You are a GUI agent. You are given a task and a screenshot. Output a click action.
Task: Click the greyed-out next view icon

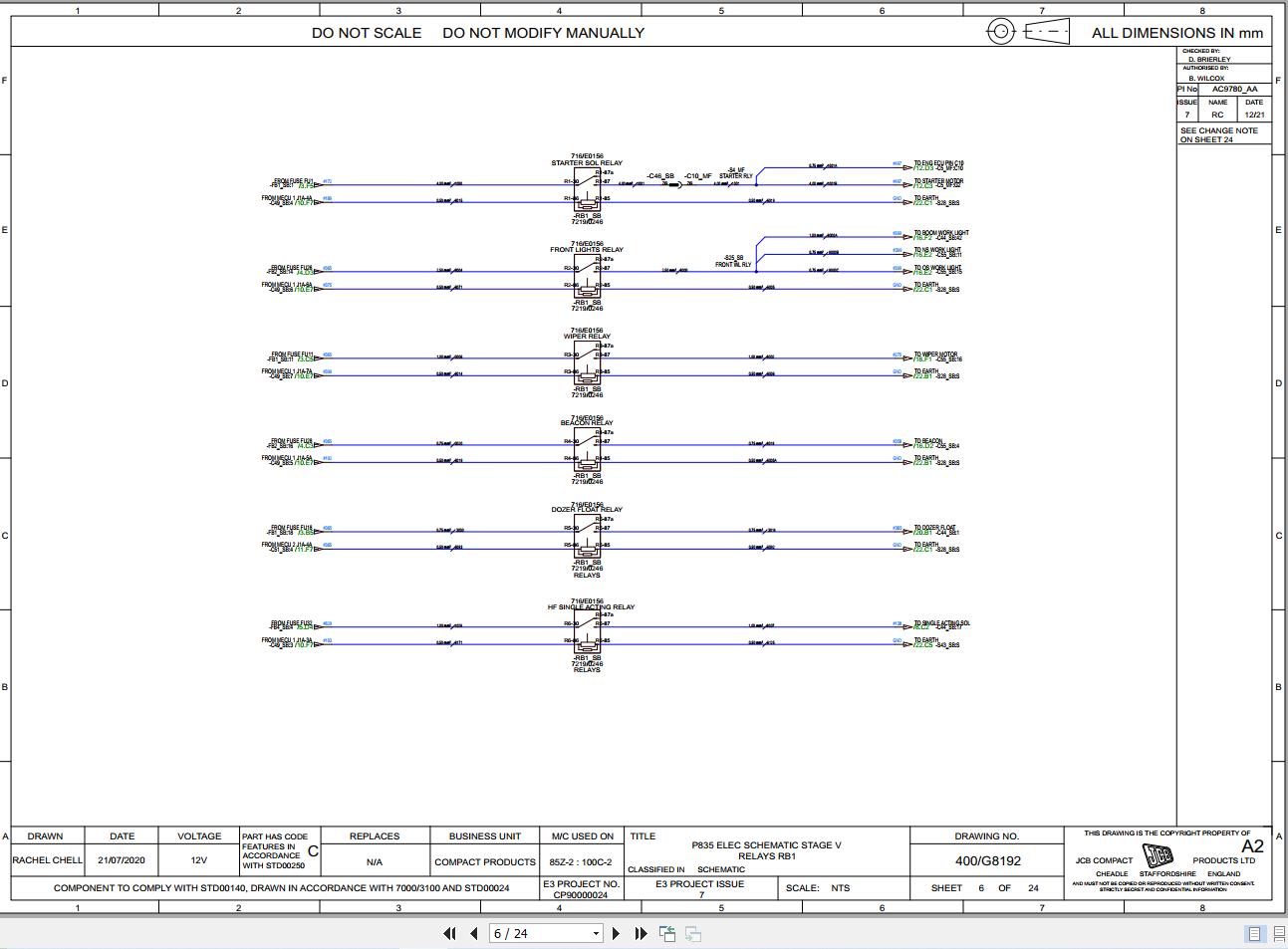pos(693,933)
